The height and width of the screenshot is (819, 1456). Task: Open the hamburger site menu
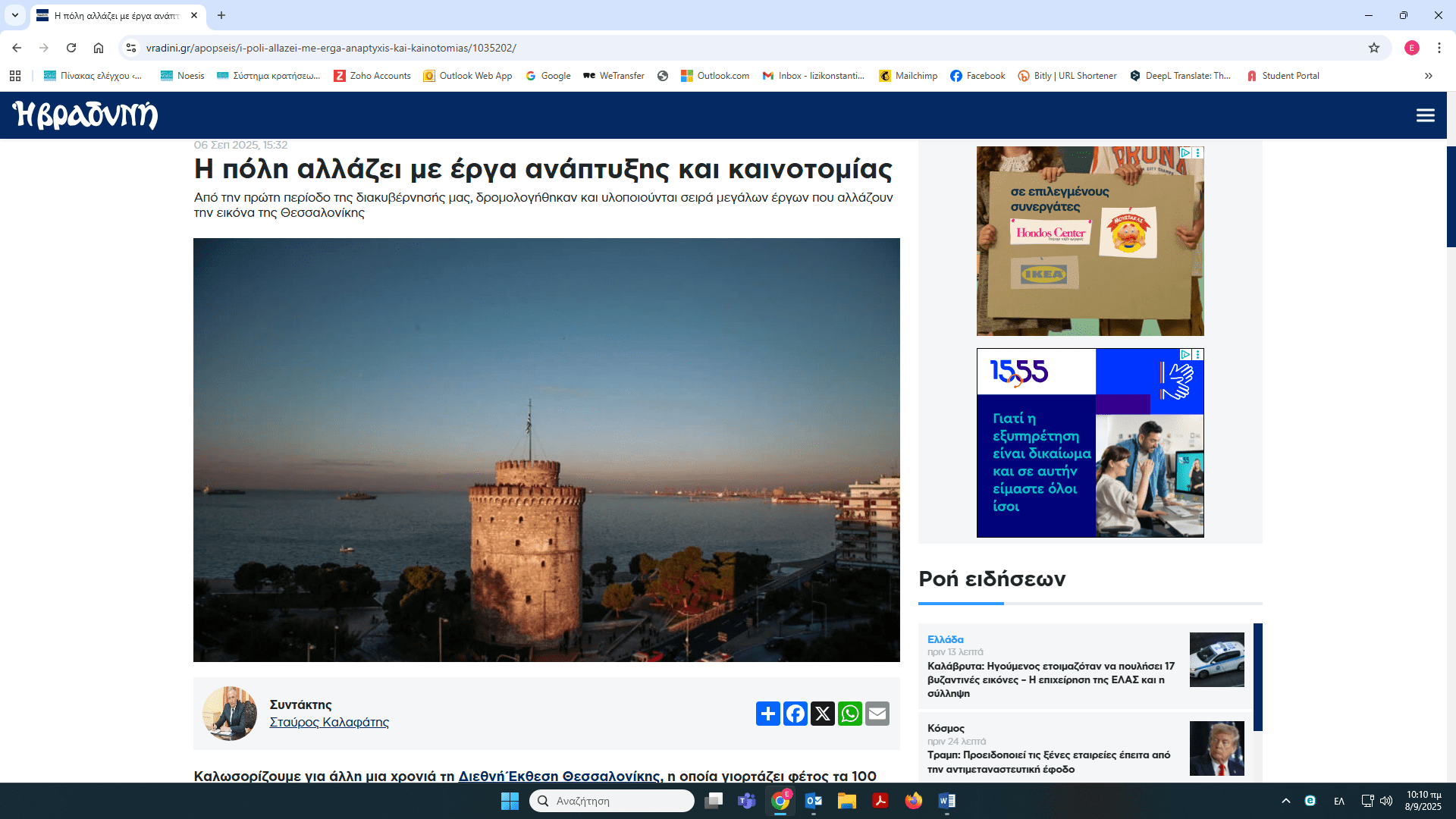1425,115
